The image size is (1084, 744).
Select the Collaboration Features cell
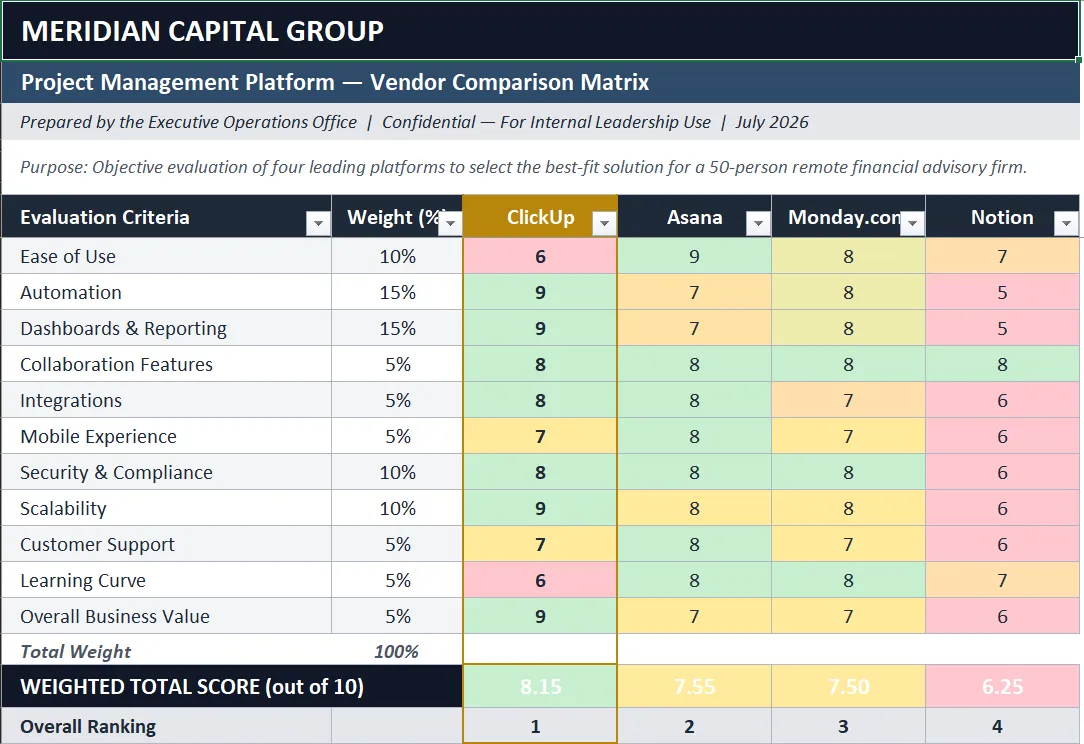[167, 364]
